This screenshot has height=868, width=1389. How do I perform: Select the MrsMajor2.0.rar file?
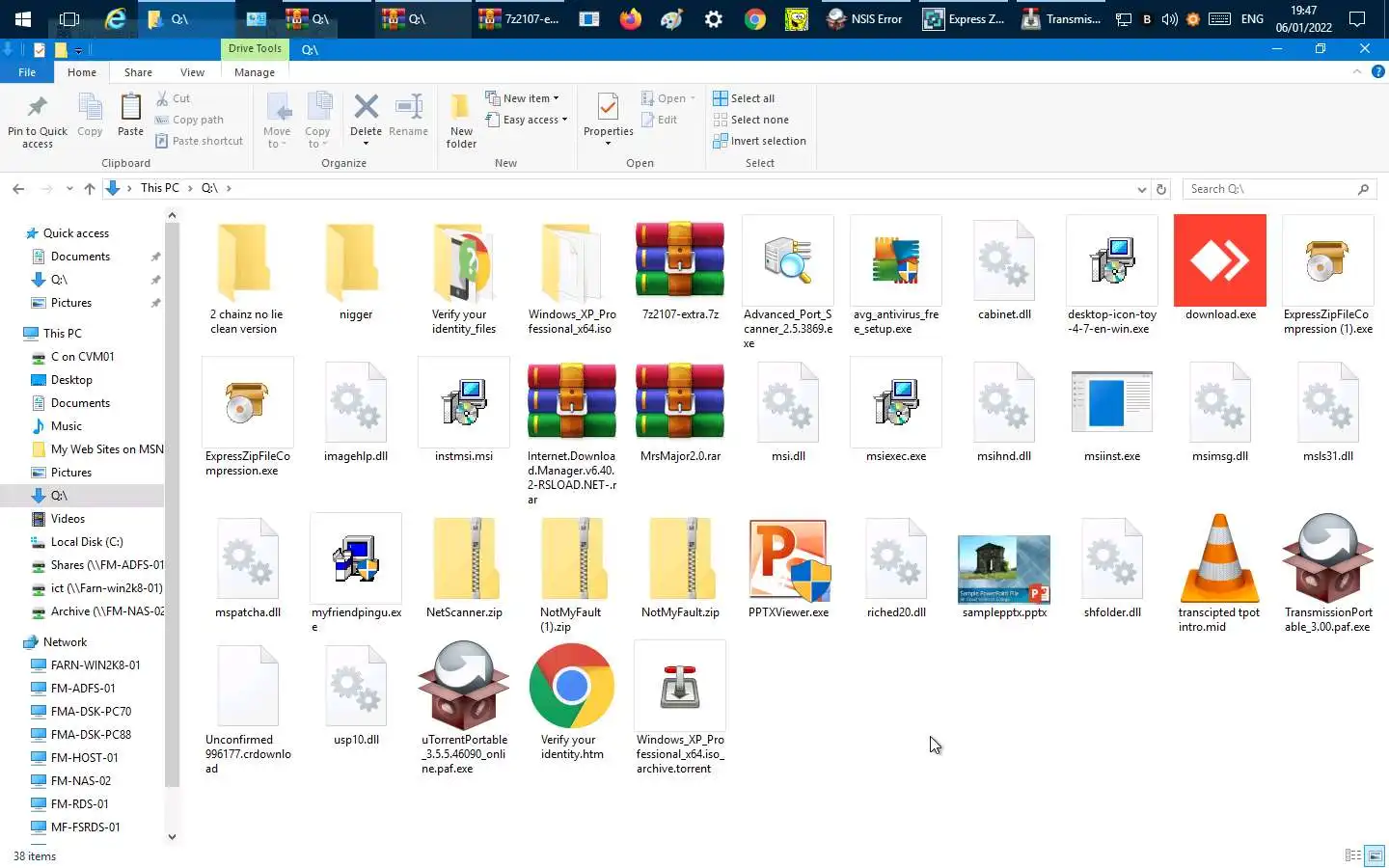tap(680, 412)
